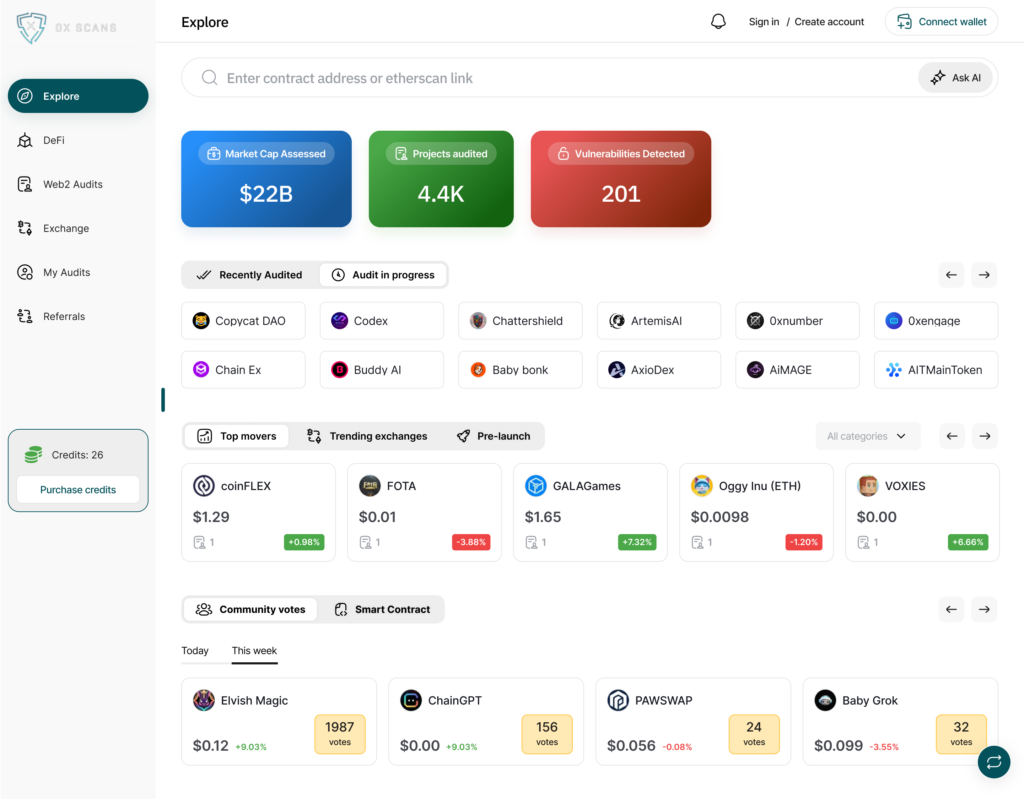The width and height of the screenshot is (1024, 799).
Task: Select the Today tab
Action: (195, 651)
